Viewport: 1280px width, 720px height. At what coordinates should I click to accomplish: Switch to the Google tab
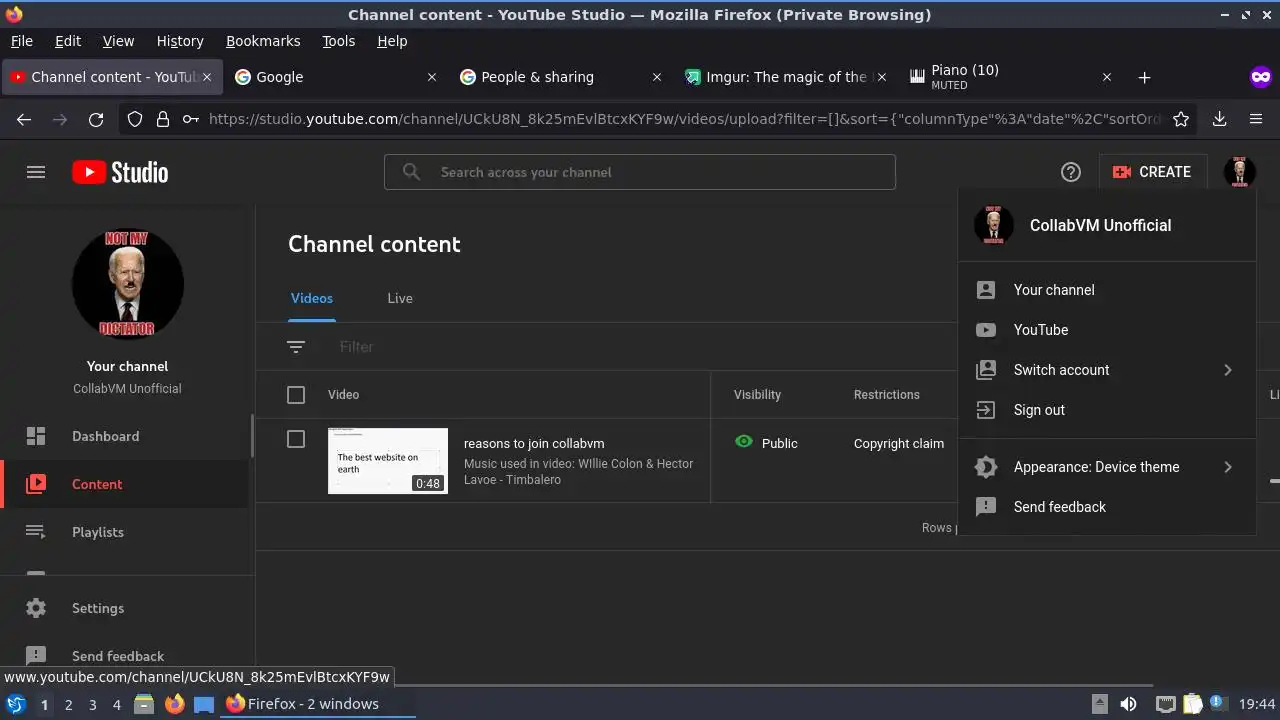[x=336, y=77]
